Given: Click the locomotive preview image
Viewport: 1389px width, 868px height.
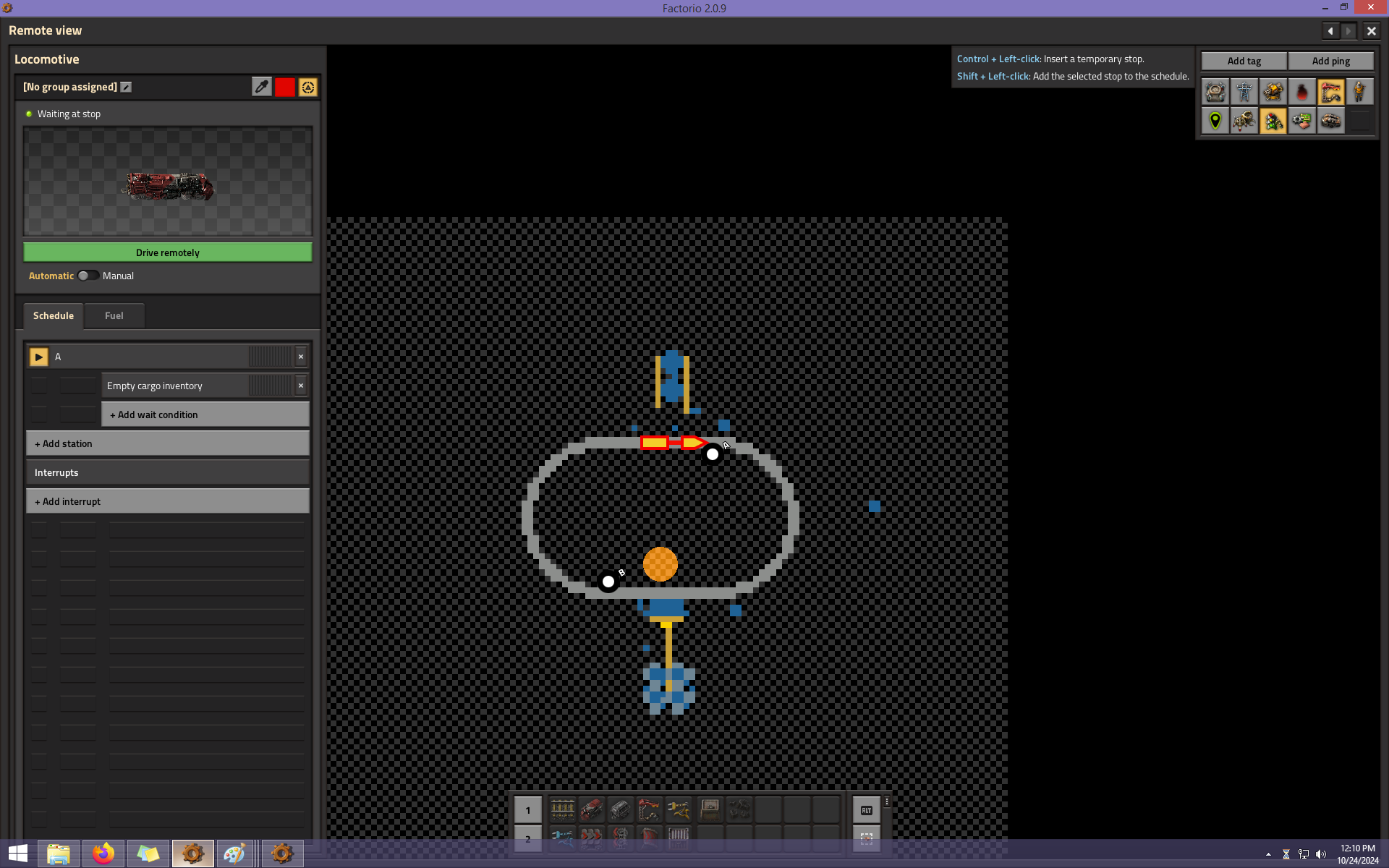Looking at the screenshot, I should click(x=168, y=182).
